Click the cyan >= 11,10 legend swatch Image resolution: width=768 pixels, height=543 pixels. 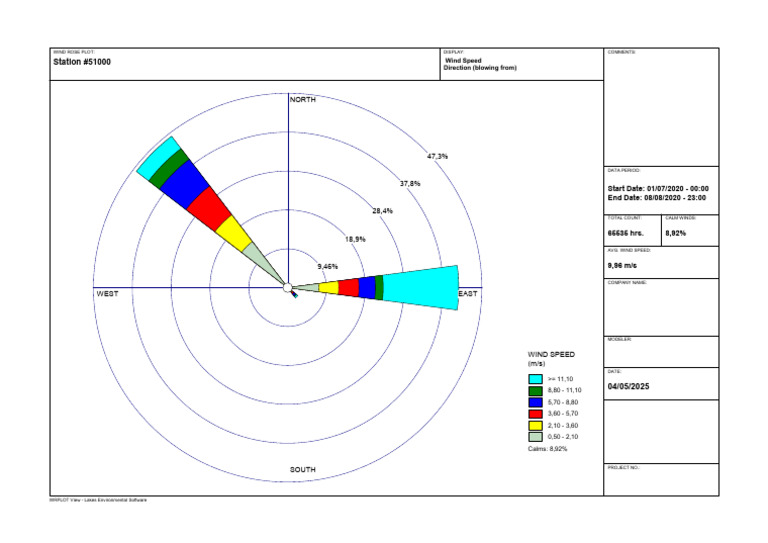point(535,379)
